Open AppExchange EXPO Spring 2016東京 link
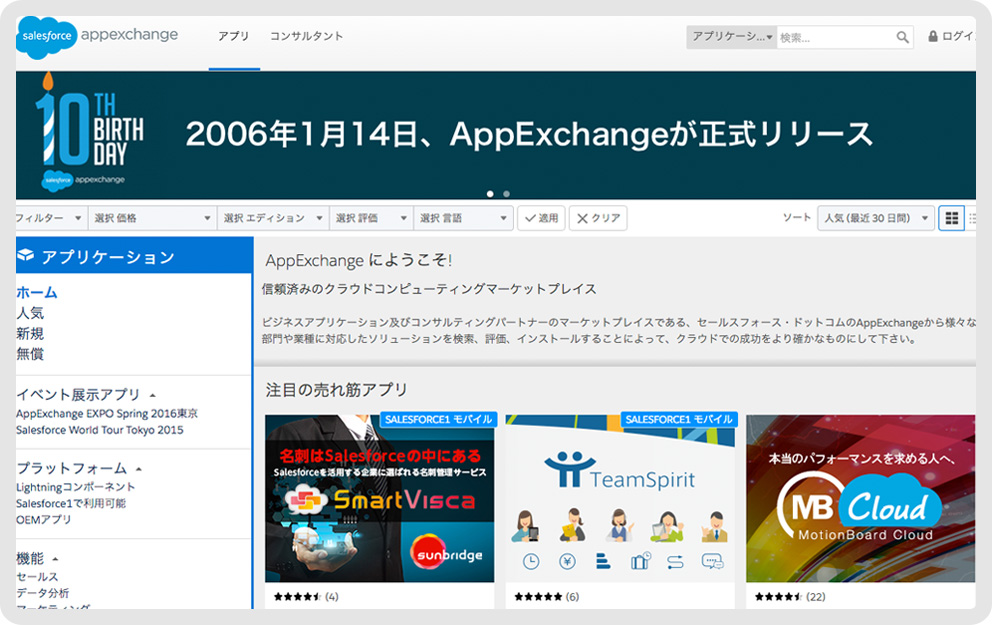 point(107,414)
